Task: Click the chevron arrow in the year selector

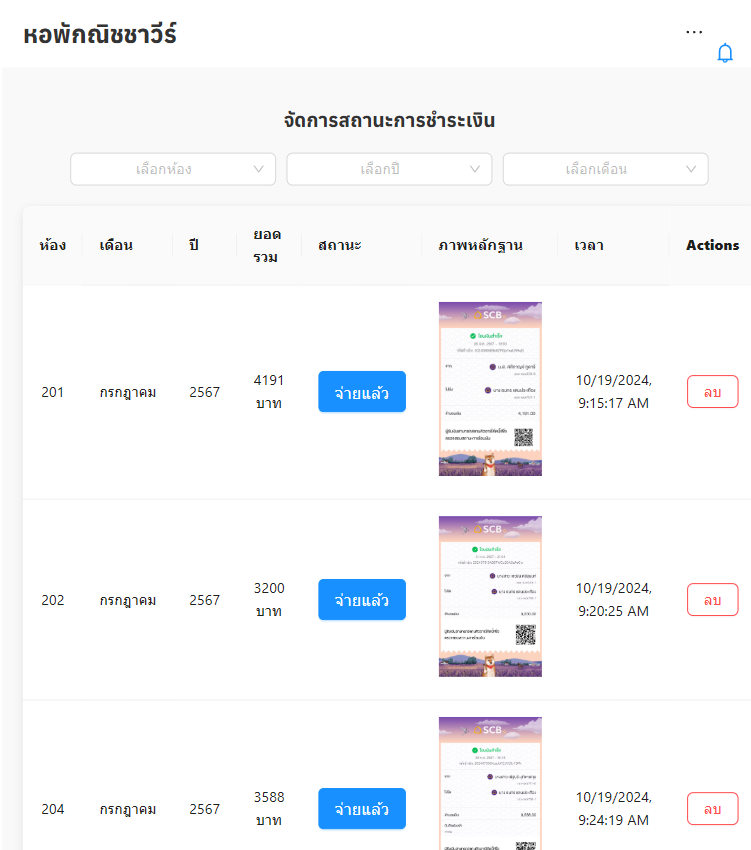Action: tap(475, 169)
